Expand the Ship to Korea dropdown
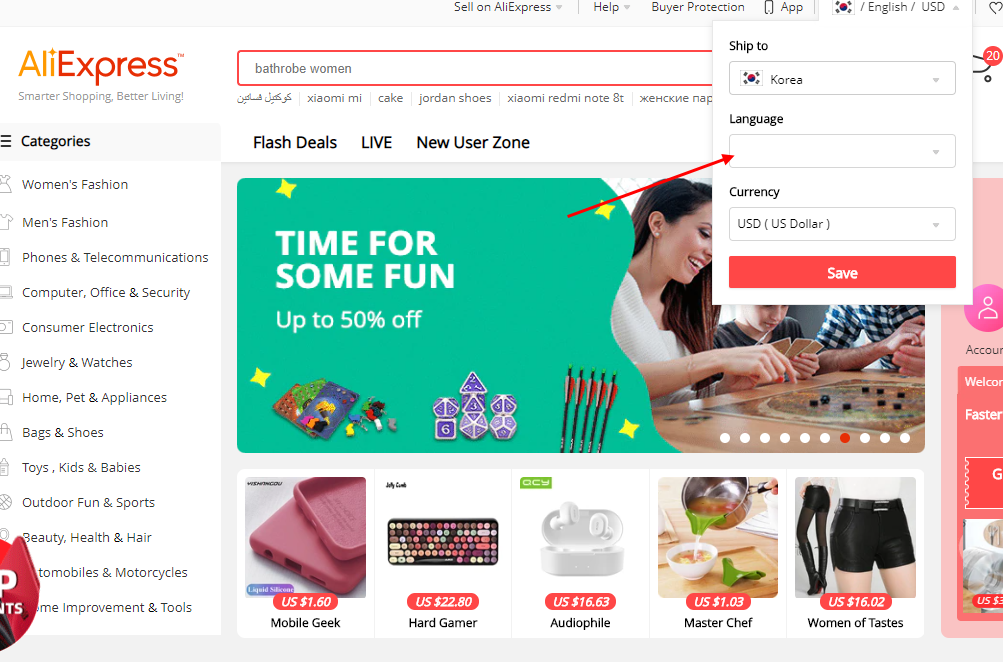This screenshot has height=662, width=1003. (842, 78)
